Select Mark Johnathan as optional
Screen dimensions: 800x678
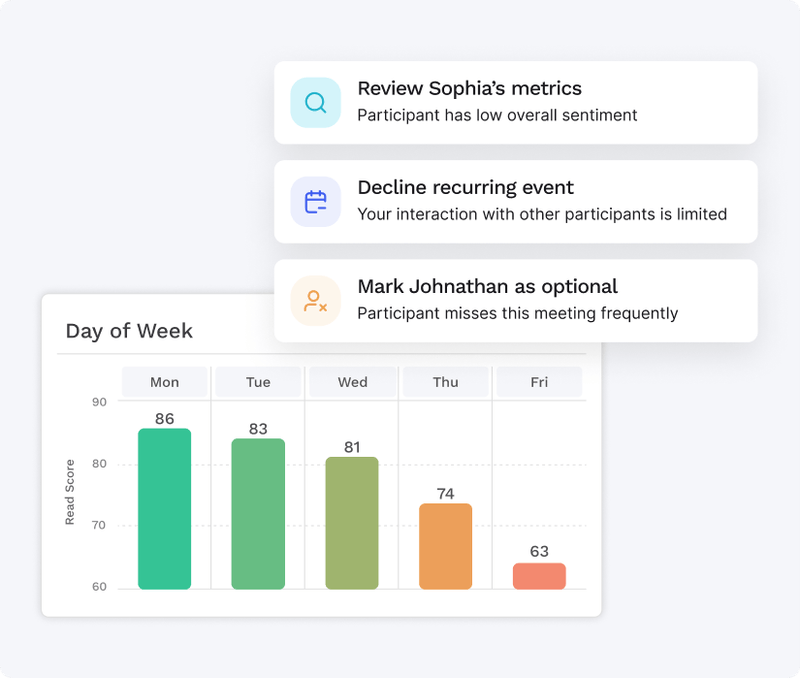487,286
